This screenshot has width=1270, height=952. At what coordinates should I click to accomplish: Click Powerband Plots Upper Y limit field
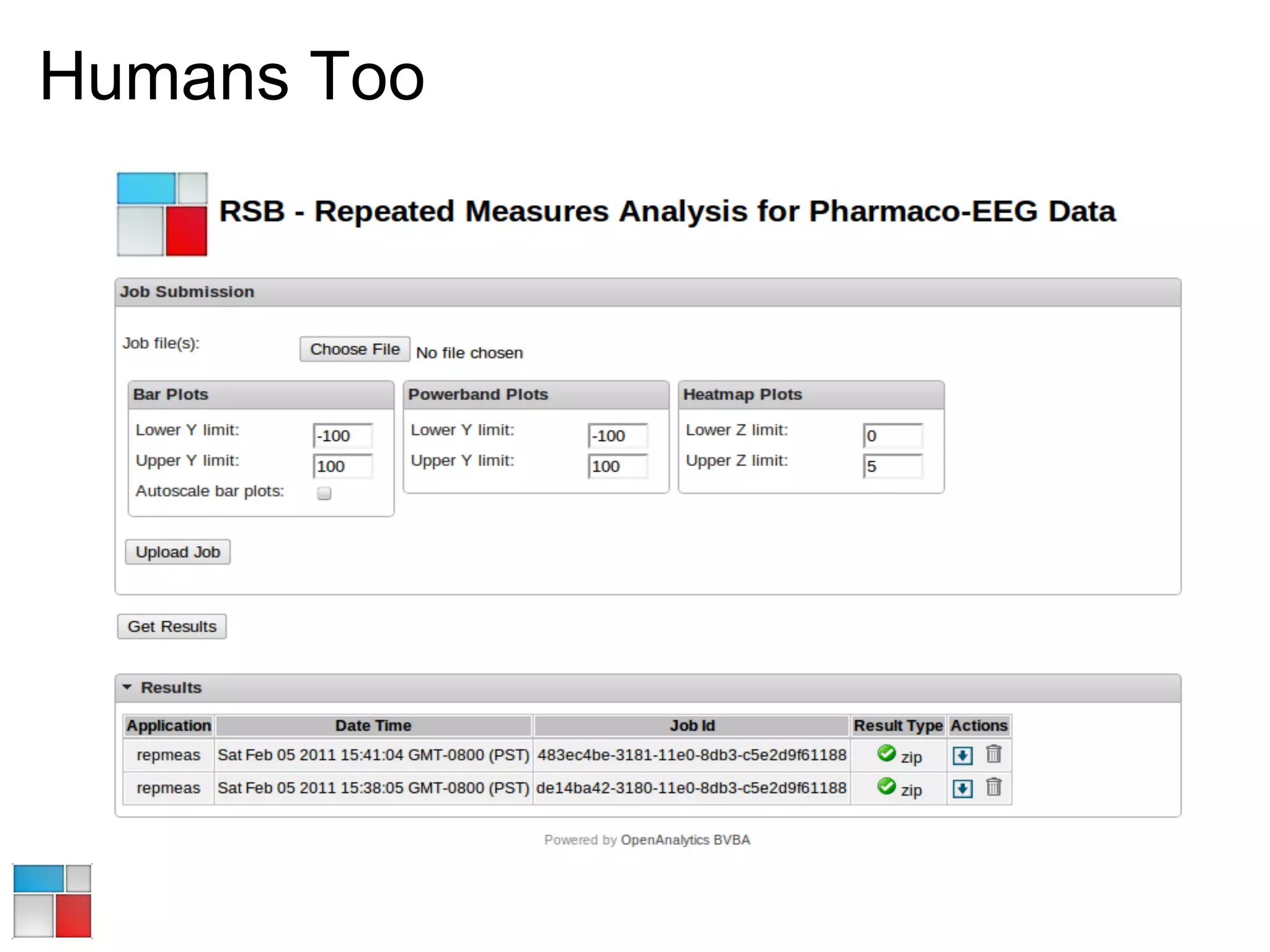pyautogui.click(x=617, y=466)
